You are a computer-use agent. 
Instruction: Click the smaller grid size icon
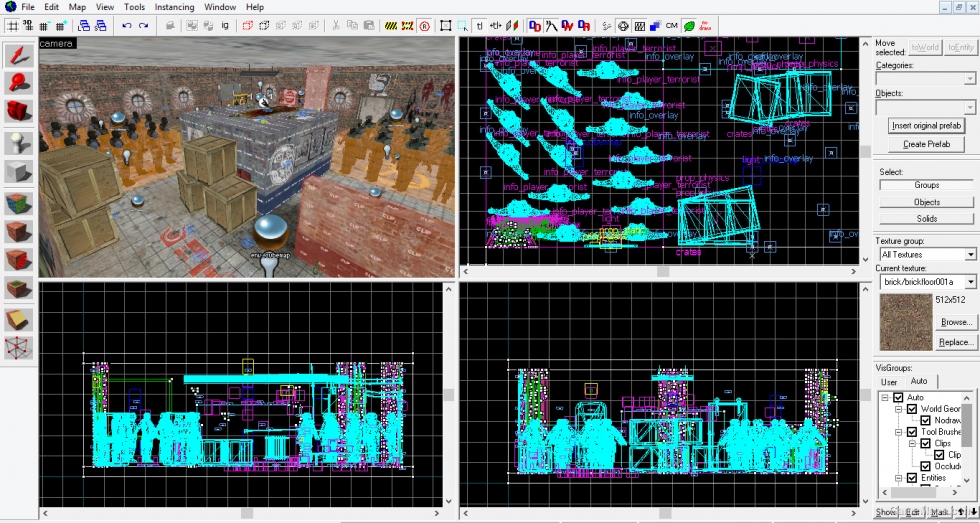[x=44, y=26]
